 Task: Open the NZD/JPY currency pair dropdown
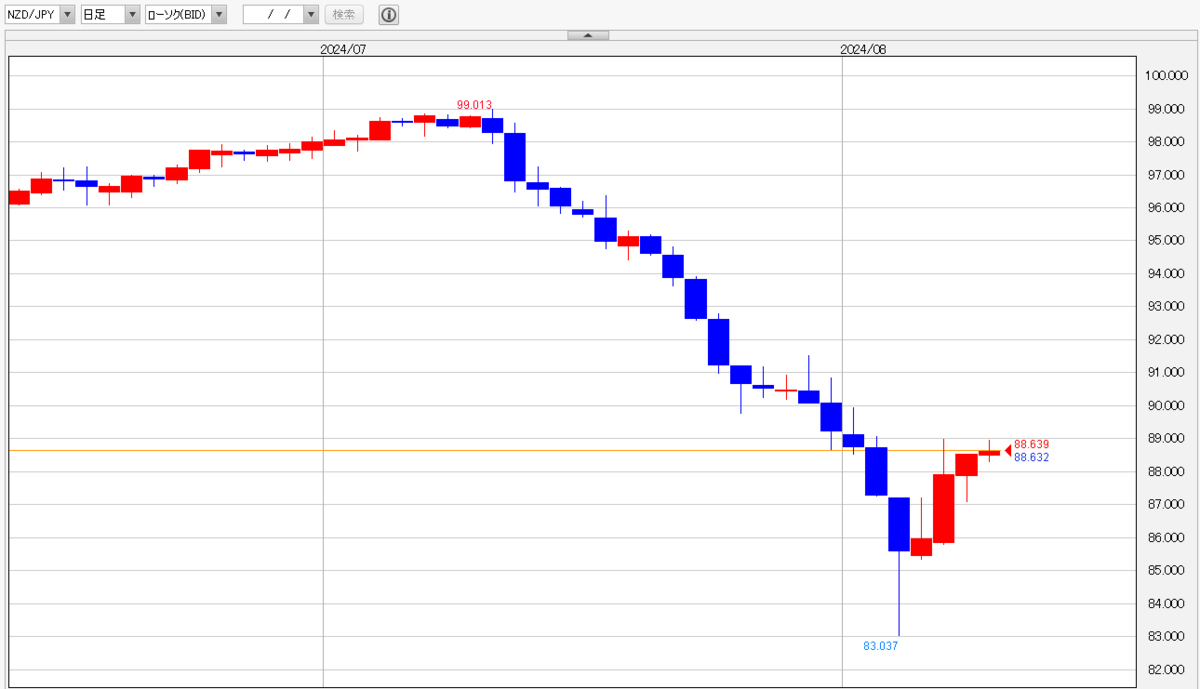tap(41, 14)
